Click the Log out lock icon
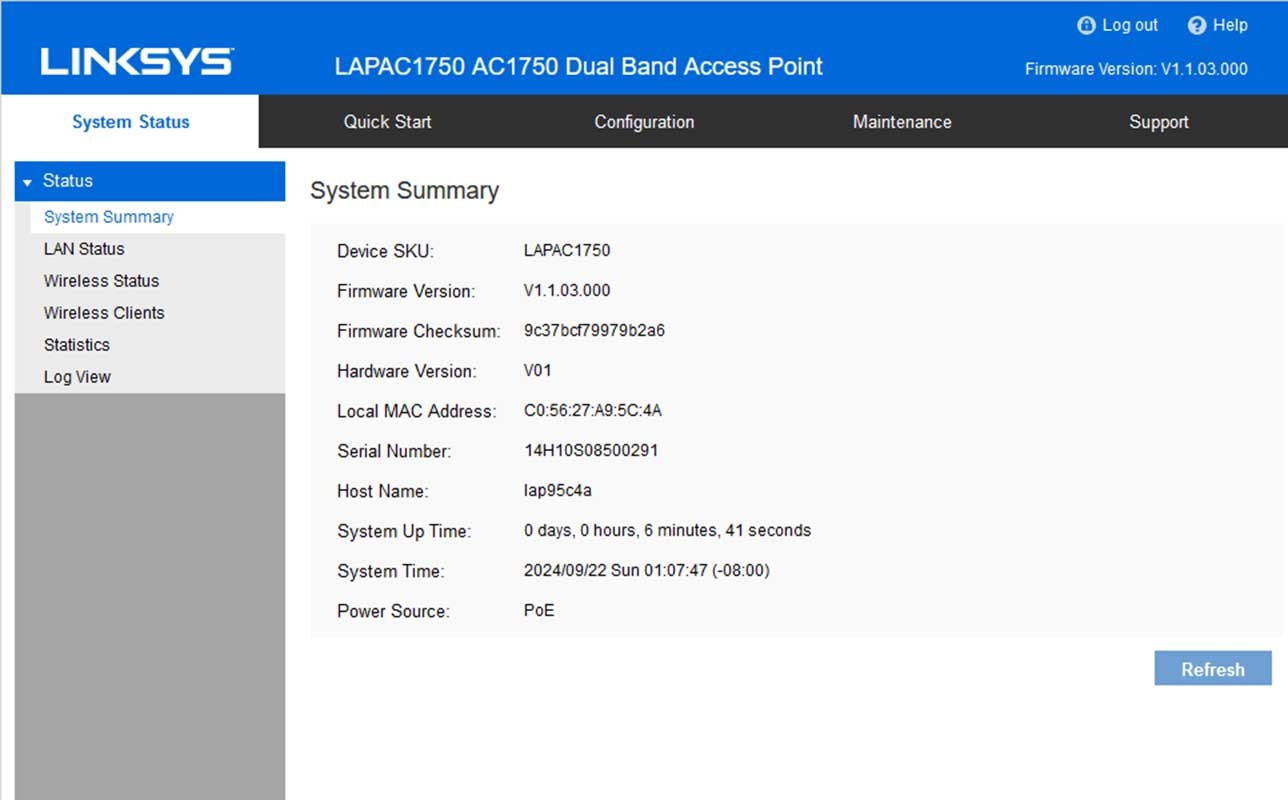Screen dimensions: 1288x800 pyautogui.click(x=1086, y=26)
